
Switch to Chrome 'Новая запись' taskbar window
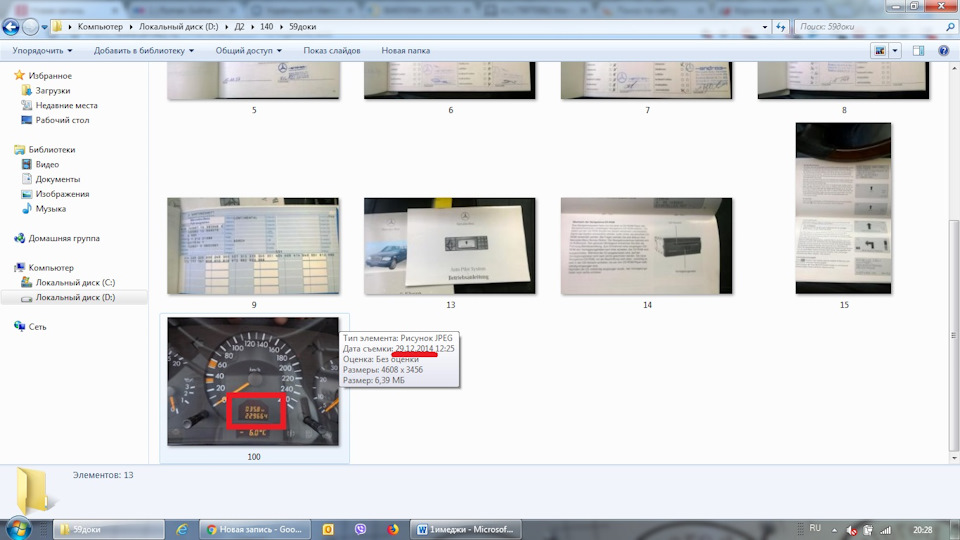(256, 530)
